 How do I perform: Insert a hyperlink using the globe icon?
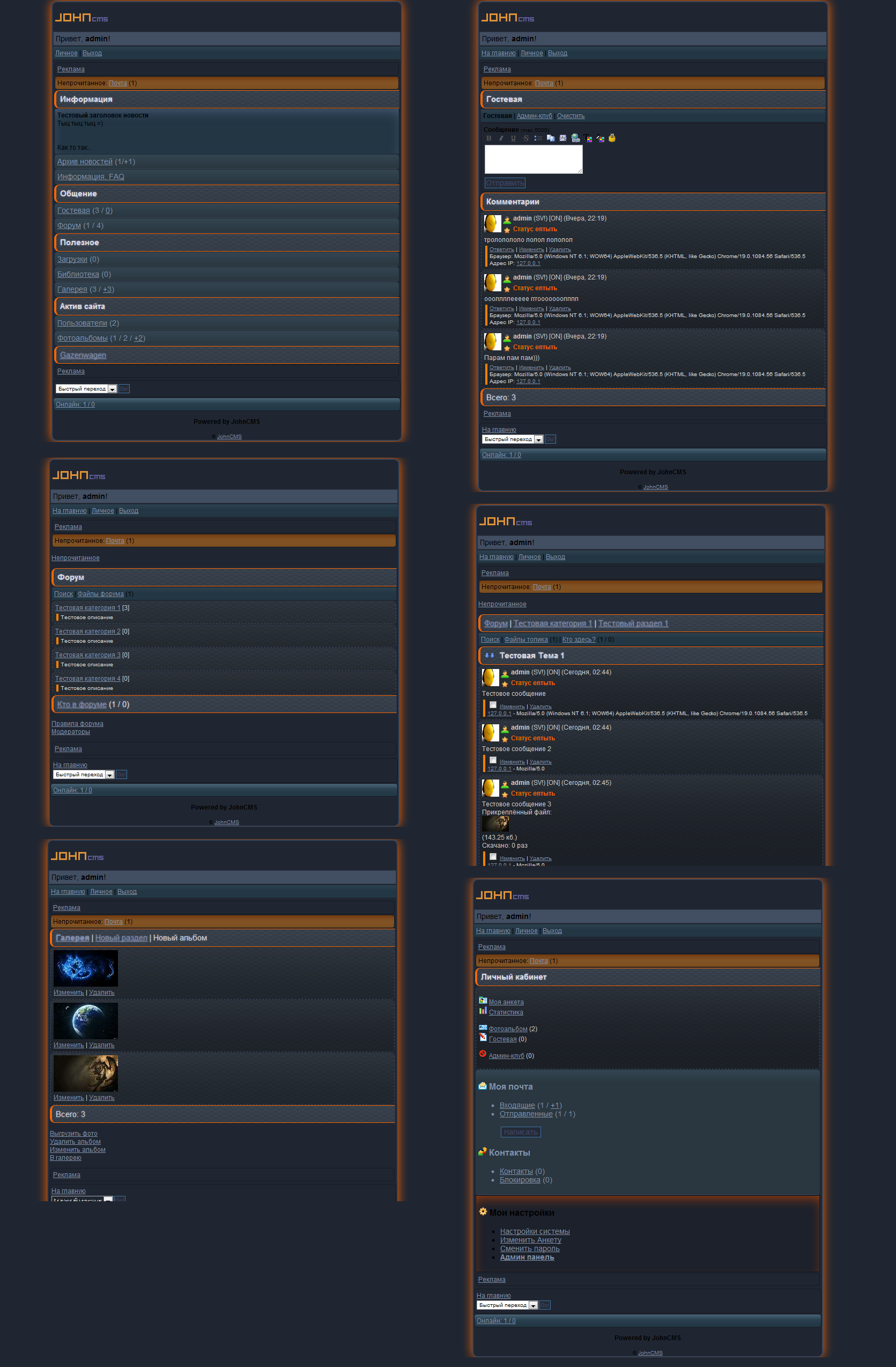click(x=575, y=138)
